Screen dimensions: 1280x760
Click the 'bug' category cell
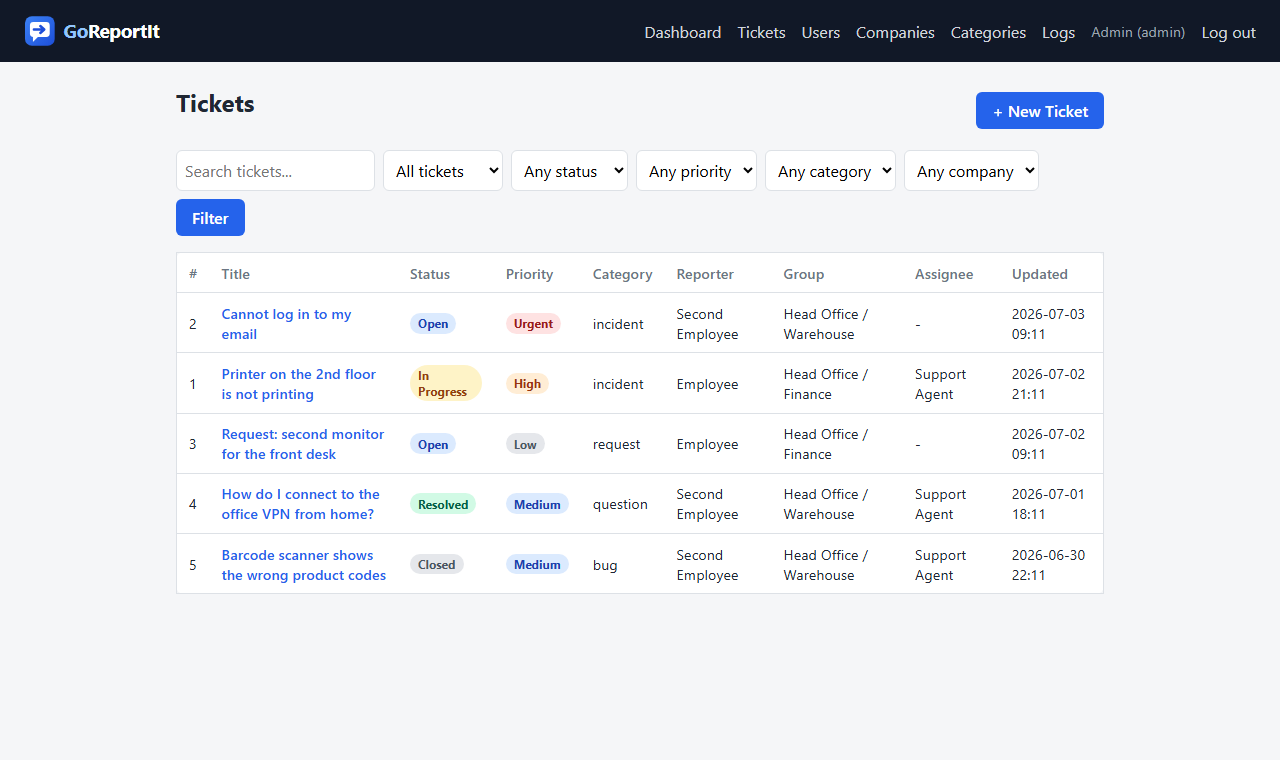[x=605, y=565]
